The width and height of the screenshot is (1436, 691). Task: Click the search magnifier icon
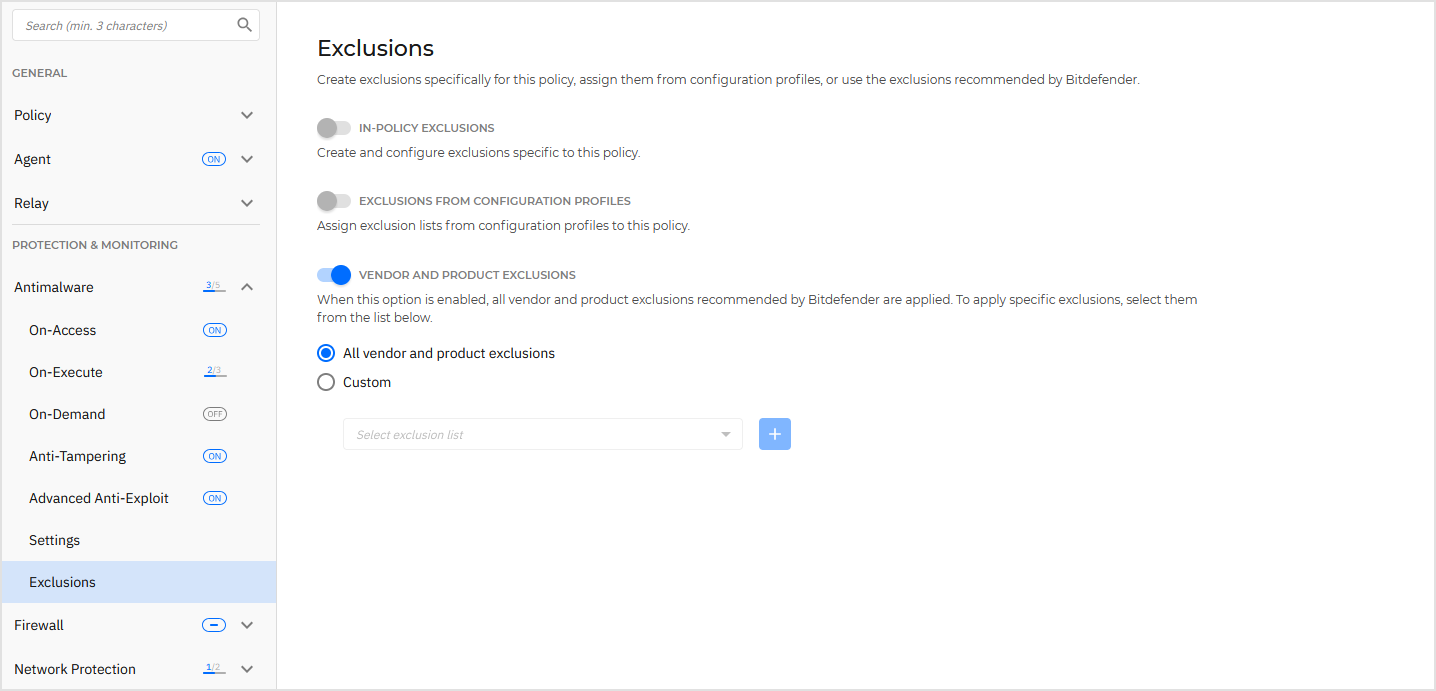(244, 24)
